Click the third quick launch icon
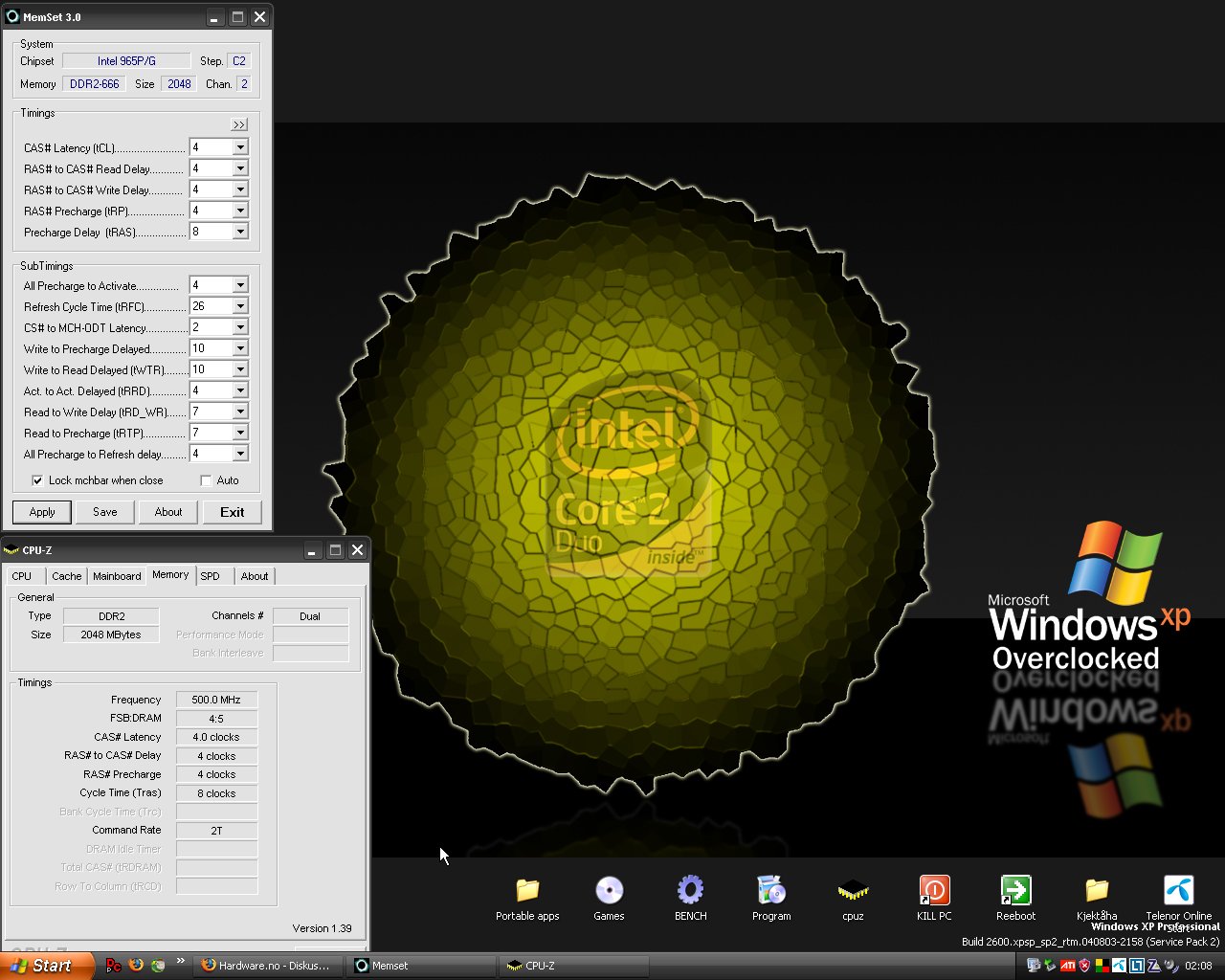This screenshot has height=980, width=1225. [158, 966]
